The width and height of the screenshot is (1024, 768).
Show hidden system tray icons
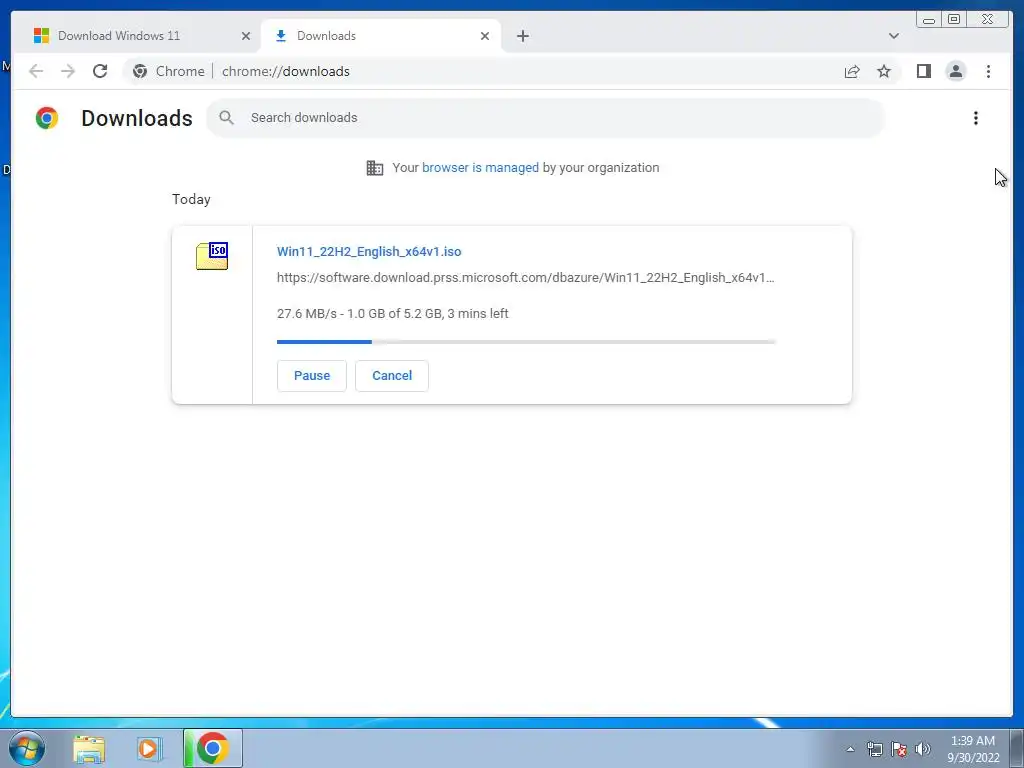click(850, 749)
